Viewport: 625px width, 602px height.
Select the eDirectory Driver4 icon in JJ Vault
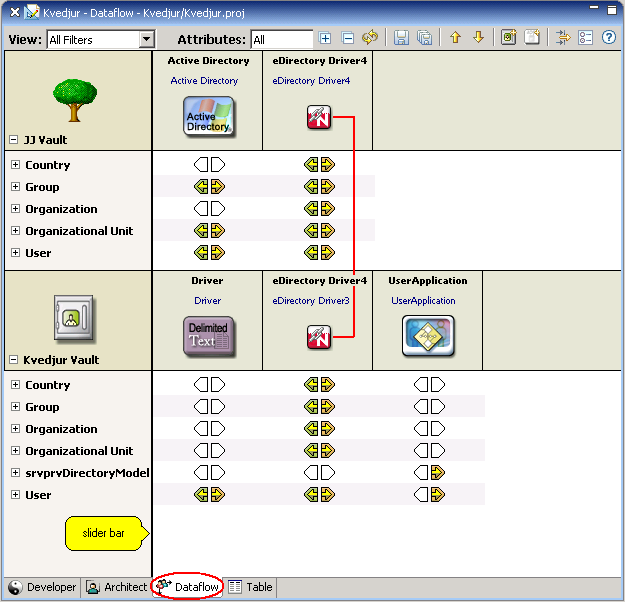(319, 117)
